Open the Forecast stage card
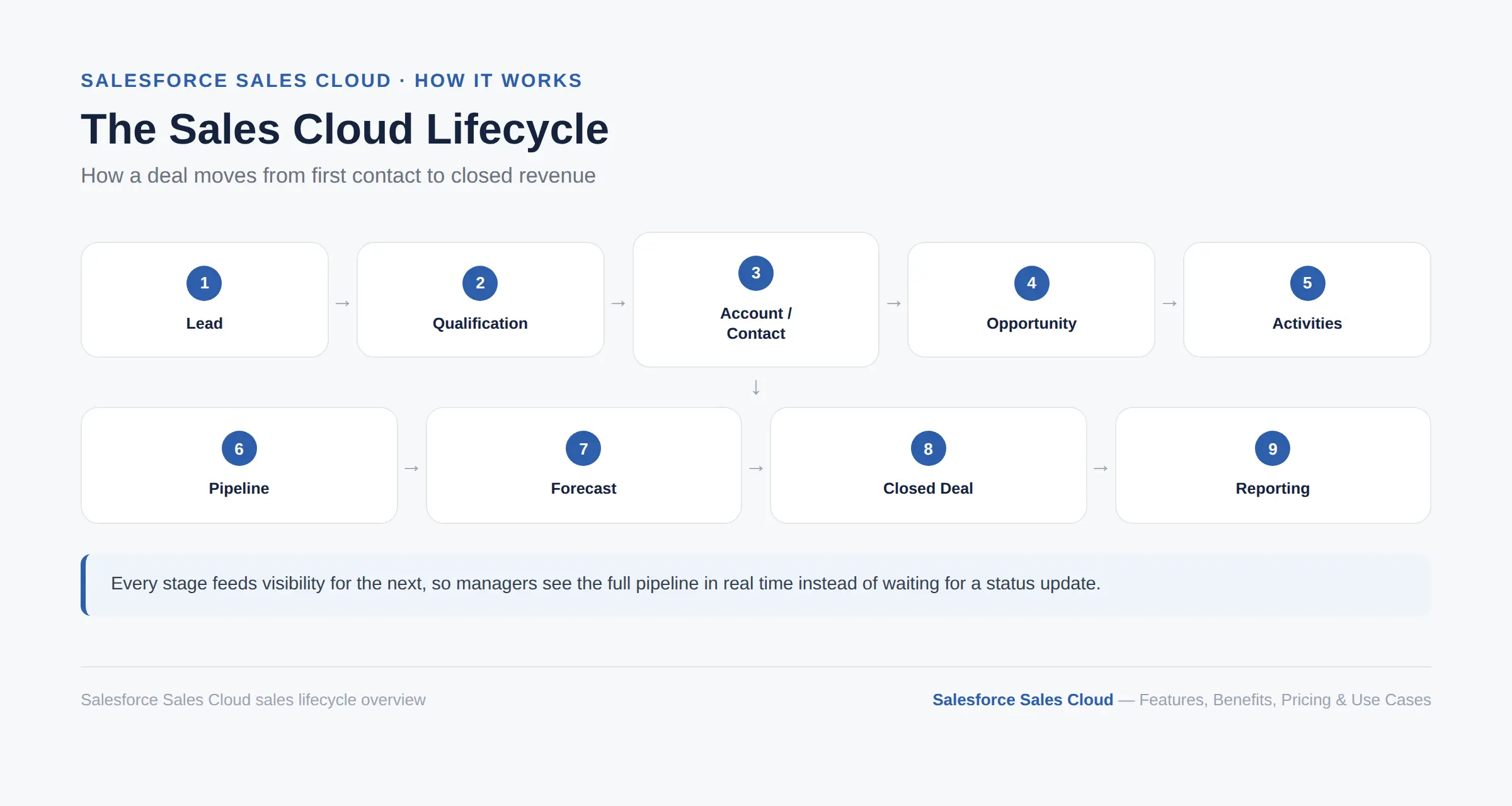Viewport: 1512px width, 806px height. (584, 465)
